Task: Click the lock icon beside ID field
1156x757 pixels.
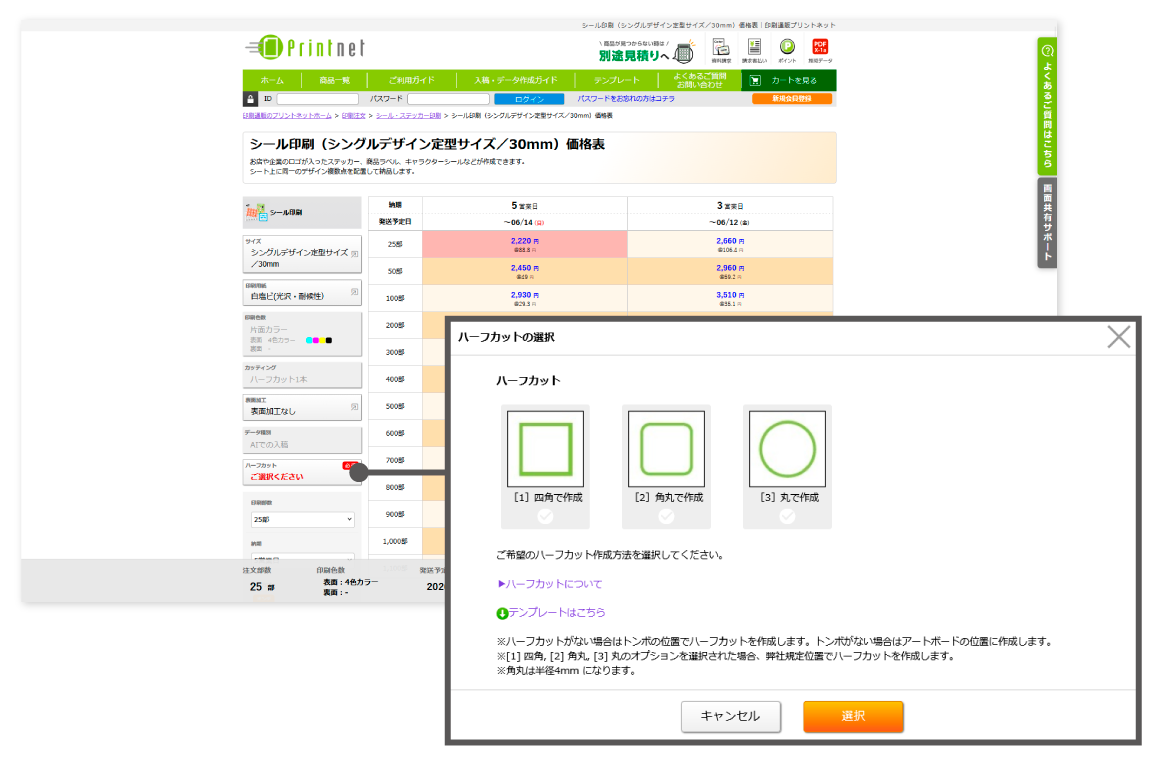Action: pyautogui.click(x=251, y=99)
